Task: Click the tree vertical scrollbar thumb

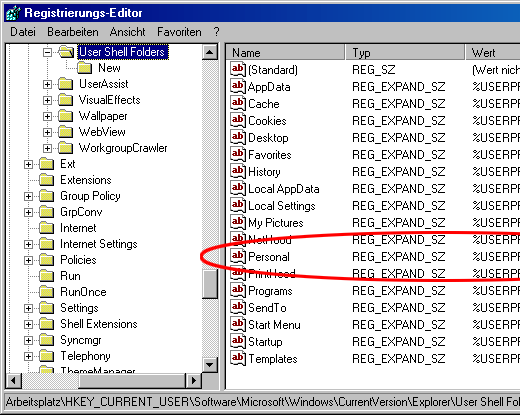Action: click(210, 284)
